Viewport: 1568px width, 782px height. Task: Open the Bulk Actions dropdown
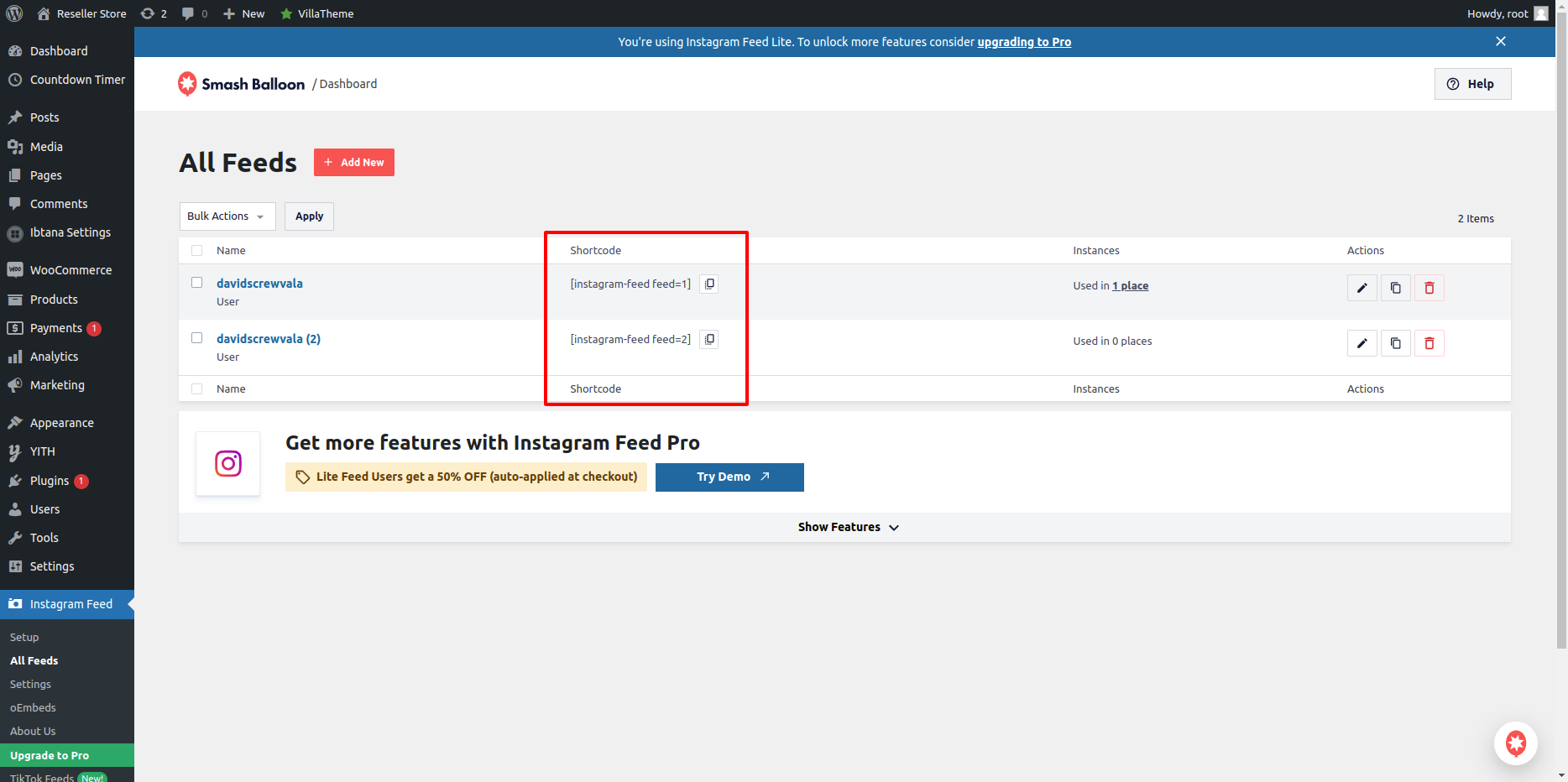(227, 216)
